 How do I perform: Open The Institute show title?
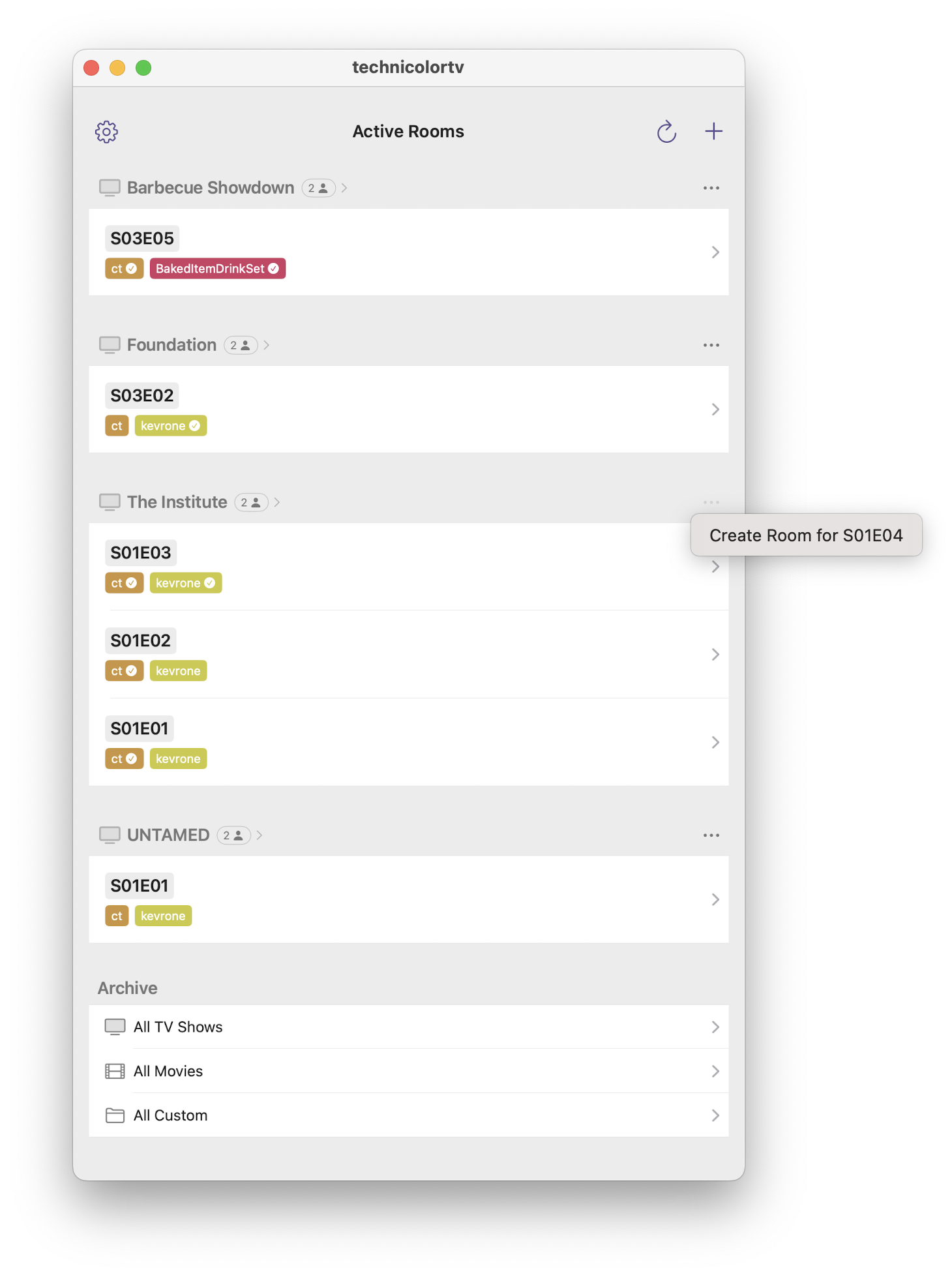click(x=177, y=502)
